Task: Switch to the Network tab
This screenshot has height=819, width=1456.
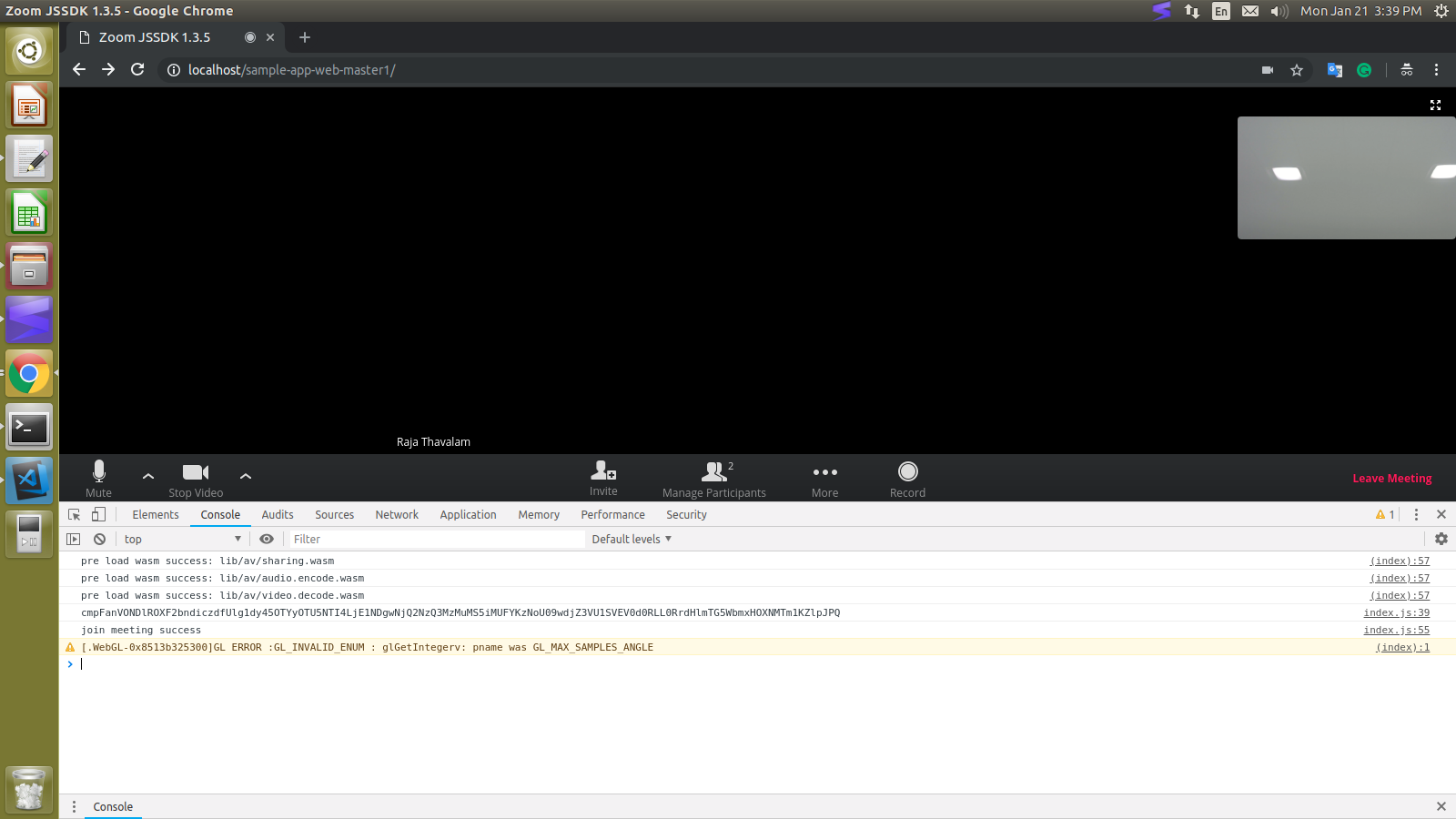Action: click(x=397, y=514)
